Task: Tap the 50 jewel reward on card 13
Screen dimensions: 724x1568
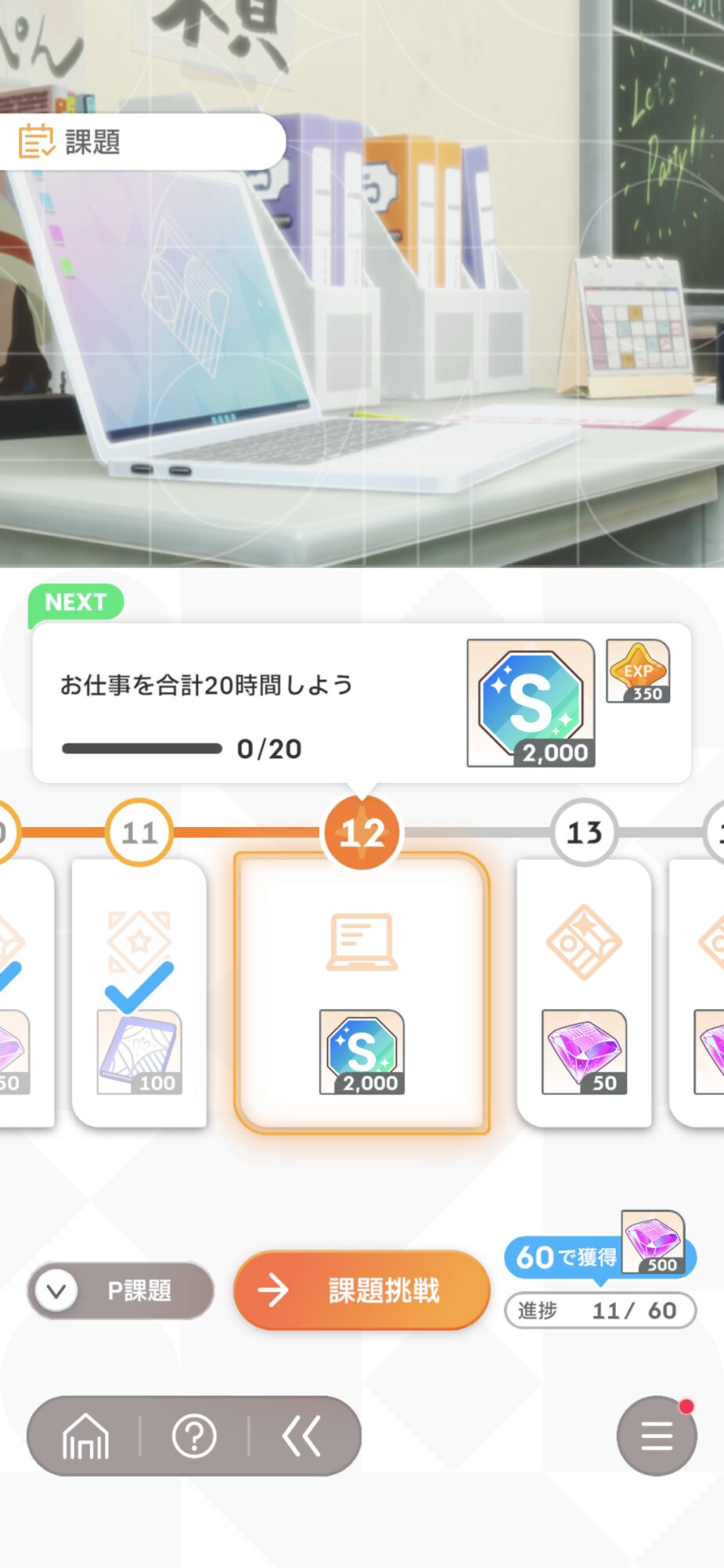Action: pos(585,1052)
